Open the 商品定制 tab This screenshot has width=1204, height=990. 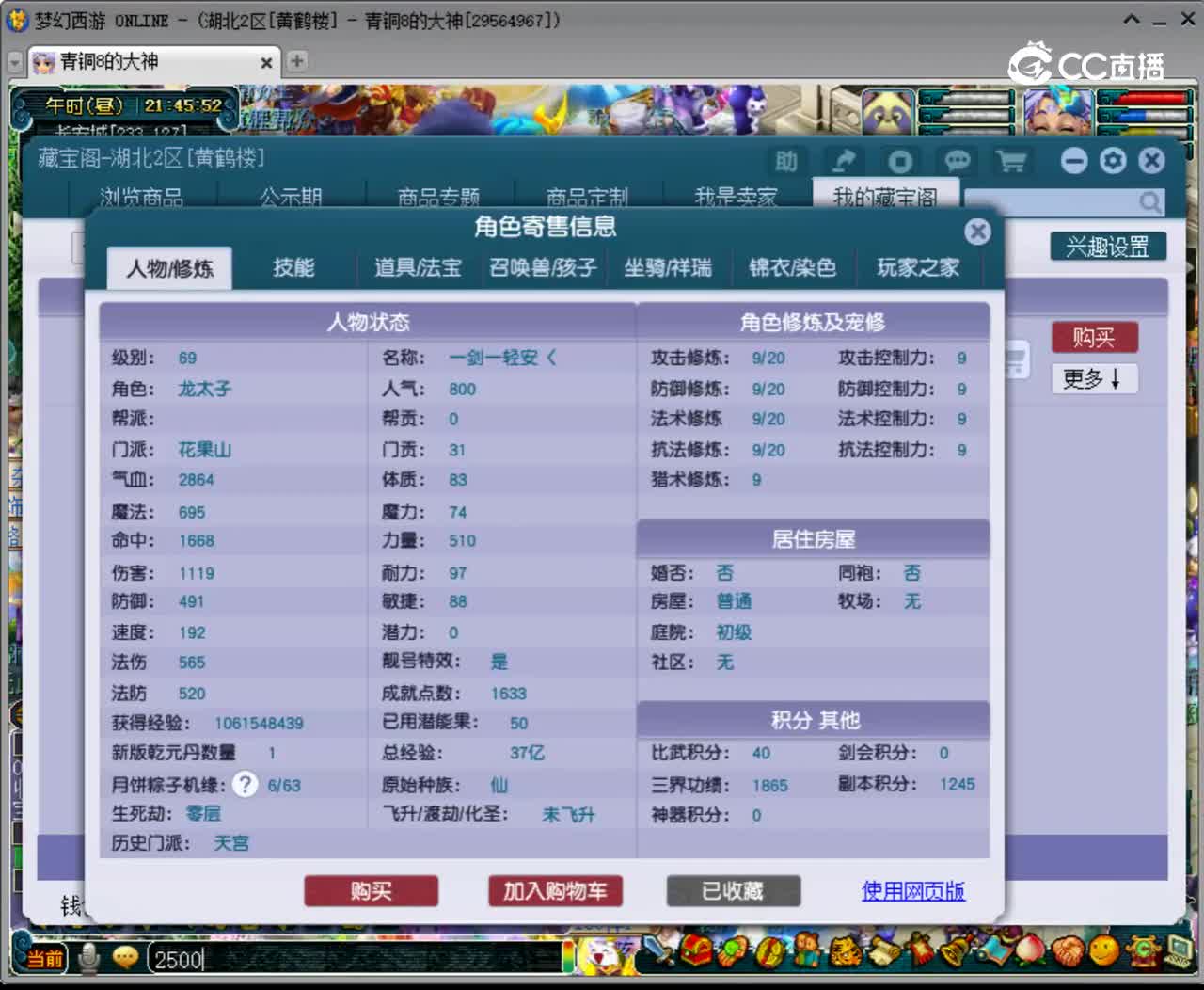(x=588, y=196)
